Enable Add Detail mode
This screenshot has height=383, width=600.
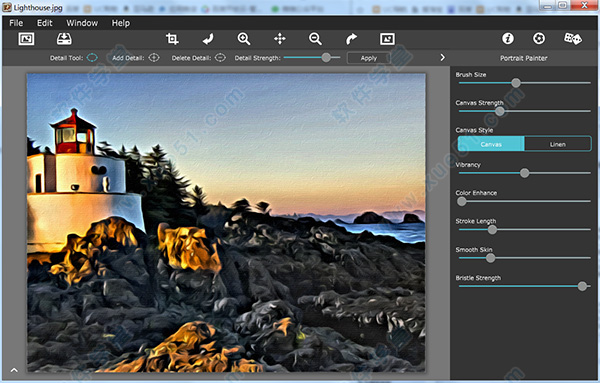(x=154, y=58)
